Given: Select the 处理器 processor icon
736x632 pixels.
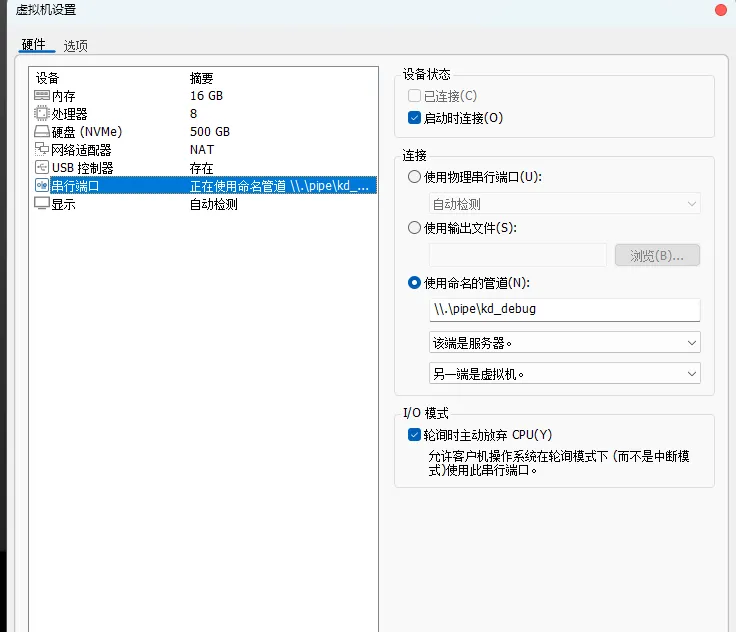Looking at the screenshot, I should (41, 114).
